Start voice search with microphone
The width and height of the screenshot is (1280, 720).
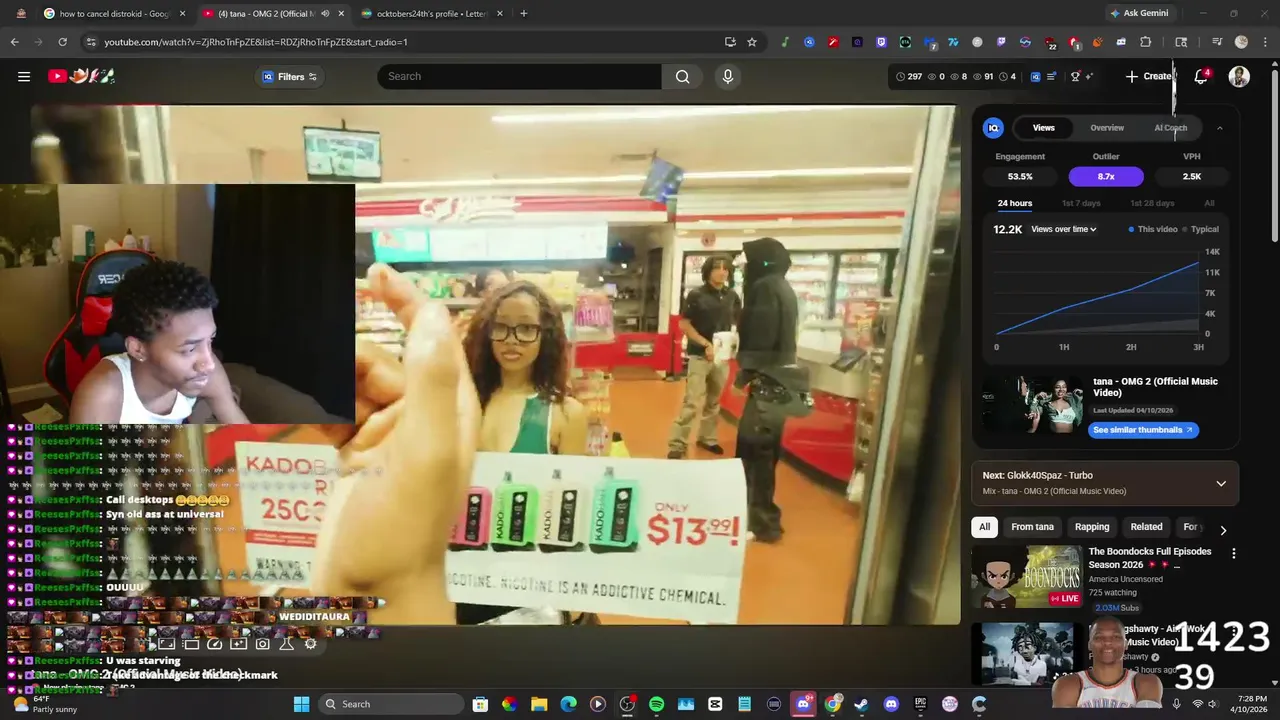727,76
